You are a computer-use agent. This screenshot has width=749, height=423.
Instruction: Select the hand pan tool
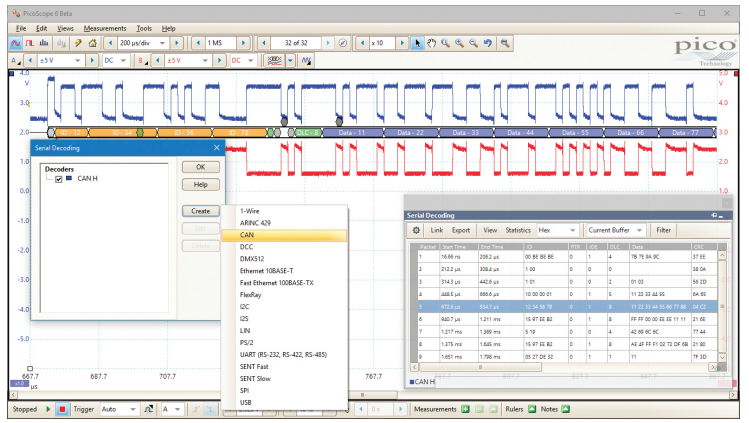(431, 43)
